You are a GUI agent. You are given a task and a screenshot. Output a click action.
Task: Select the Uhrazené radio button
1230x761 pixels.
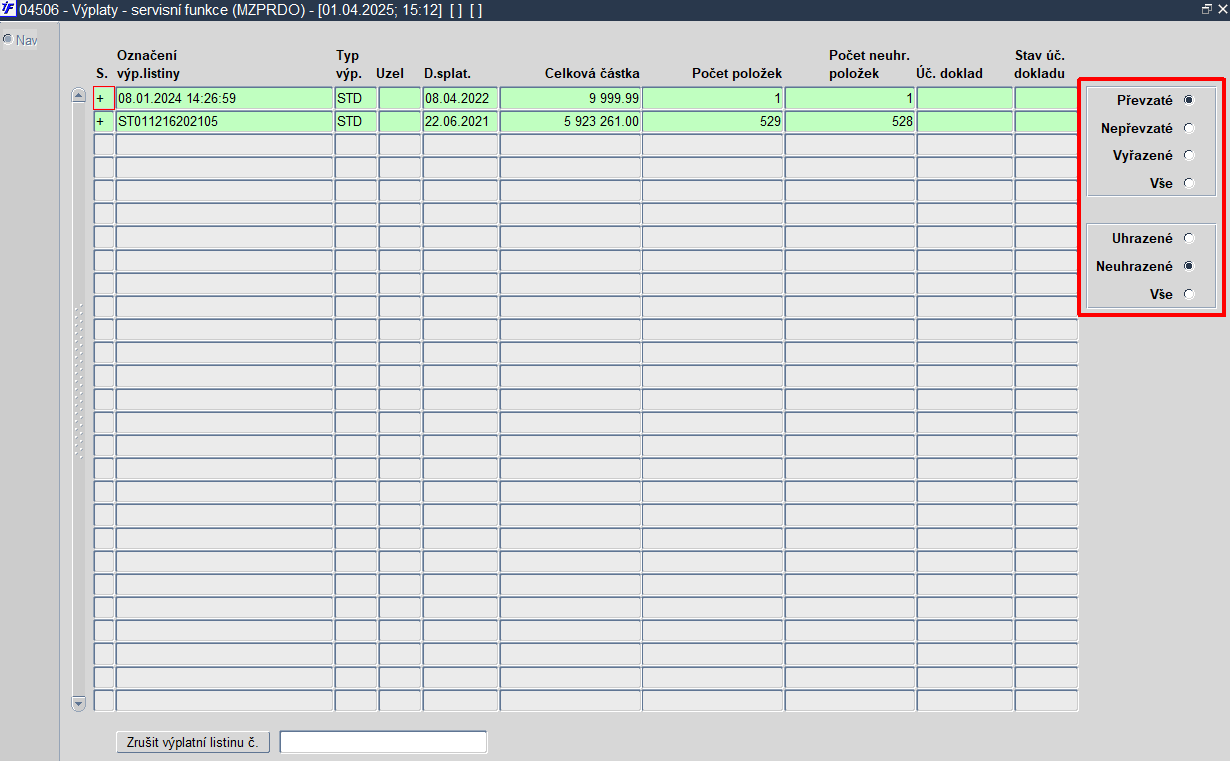click(1189, 238)
